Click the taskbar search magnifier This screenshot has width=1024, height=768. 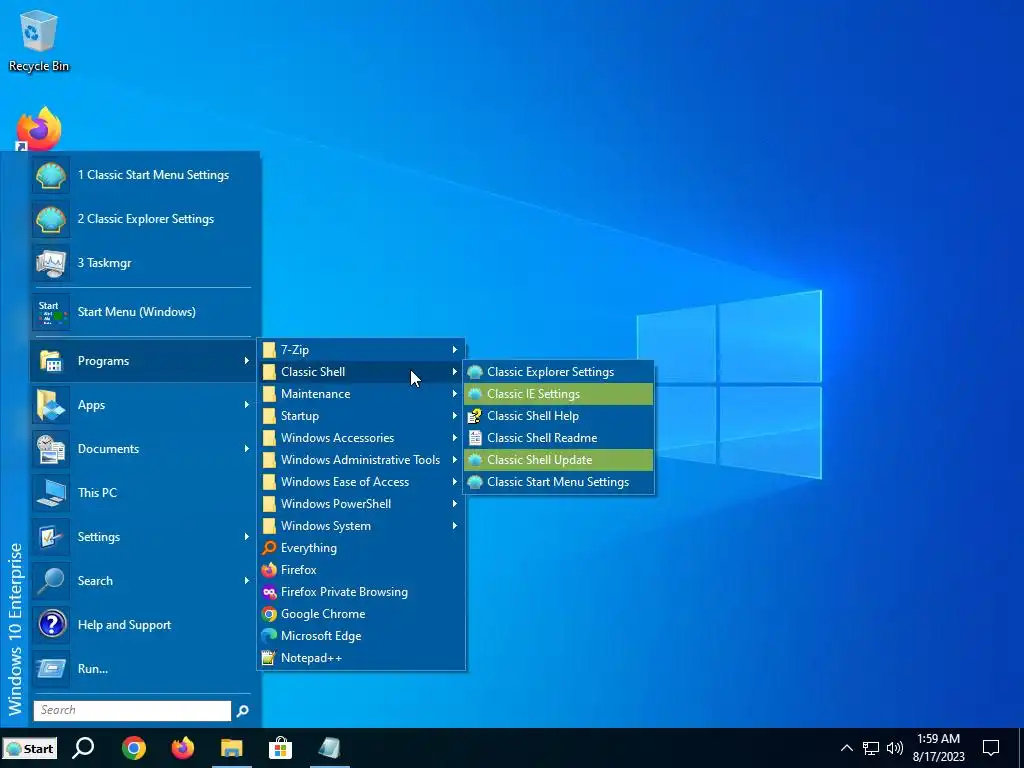[83, 748]
